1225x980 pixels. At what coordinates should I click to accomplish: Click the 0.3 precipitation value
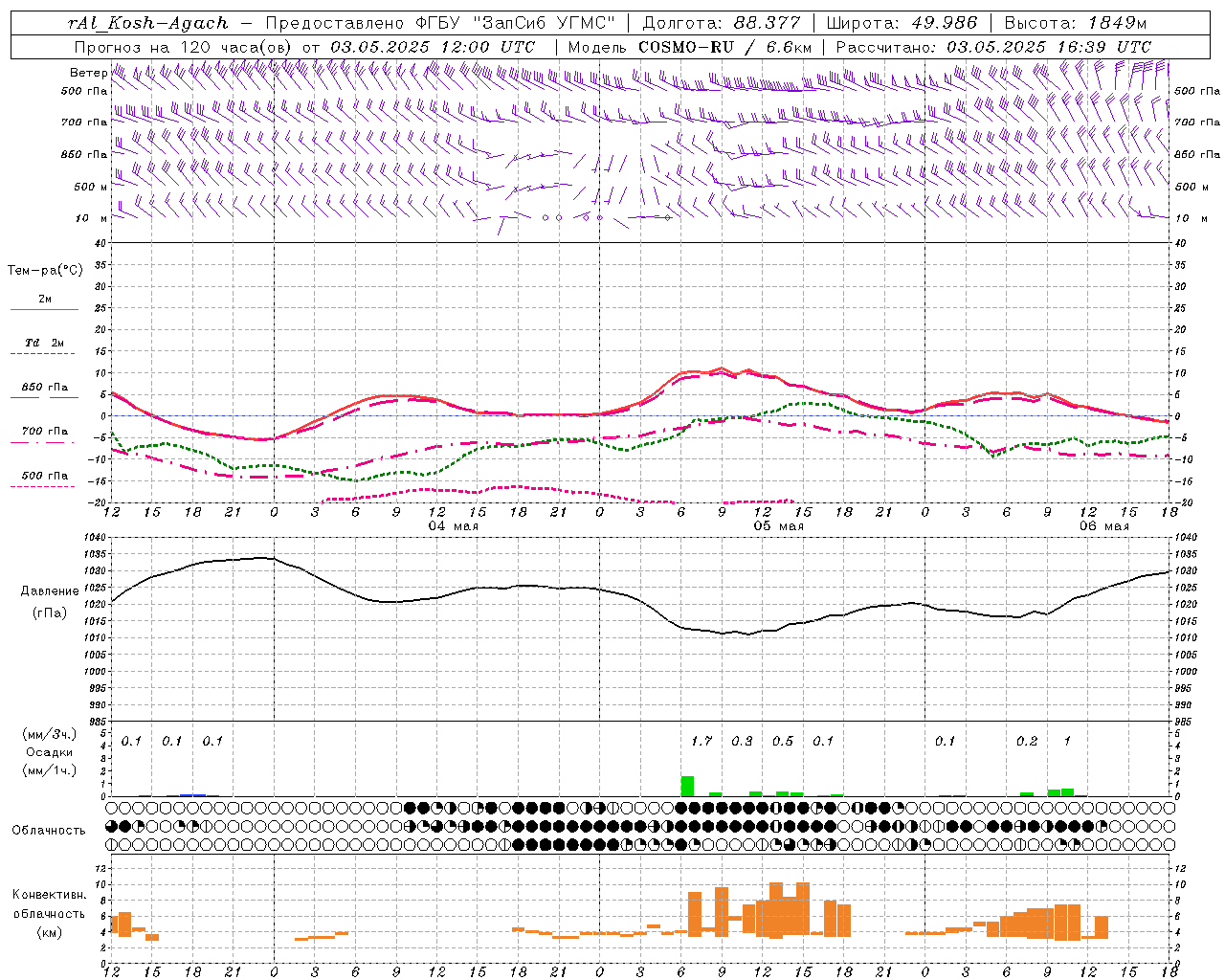(742, 741)
